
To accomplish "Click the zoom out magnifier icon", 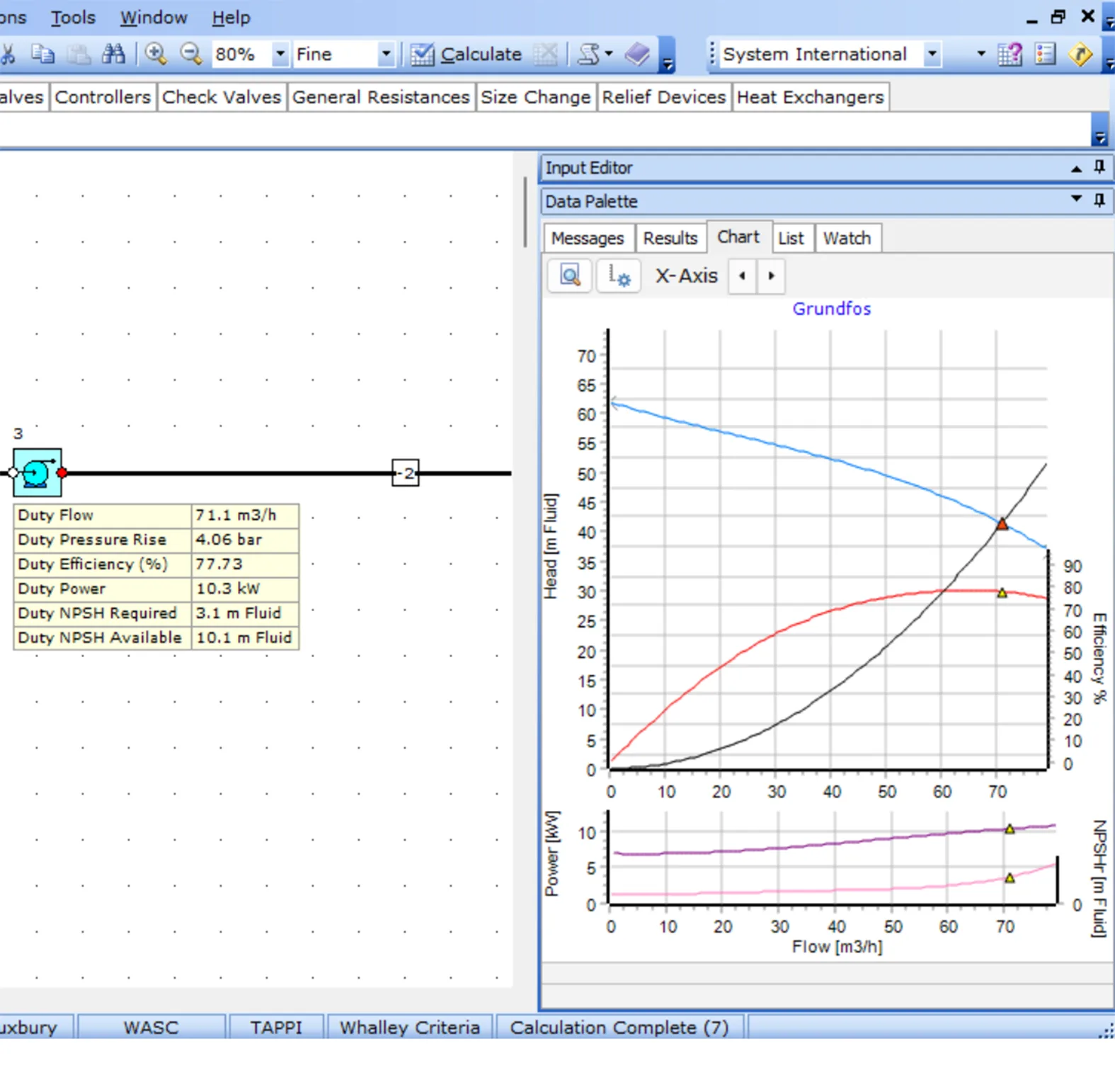I will (x=191, y=54).
